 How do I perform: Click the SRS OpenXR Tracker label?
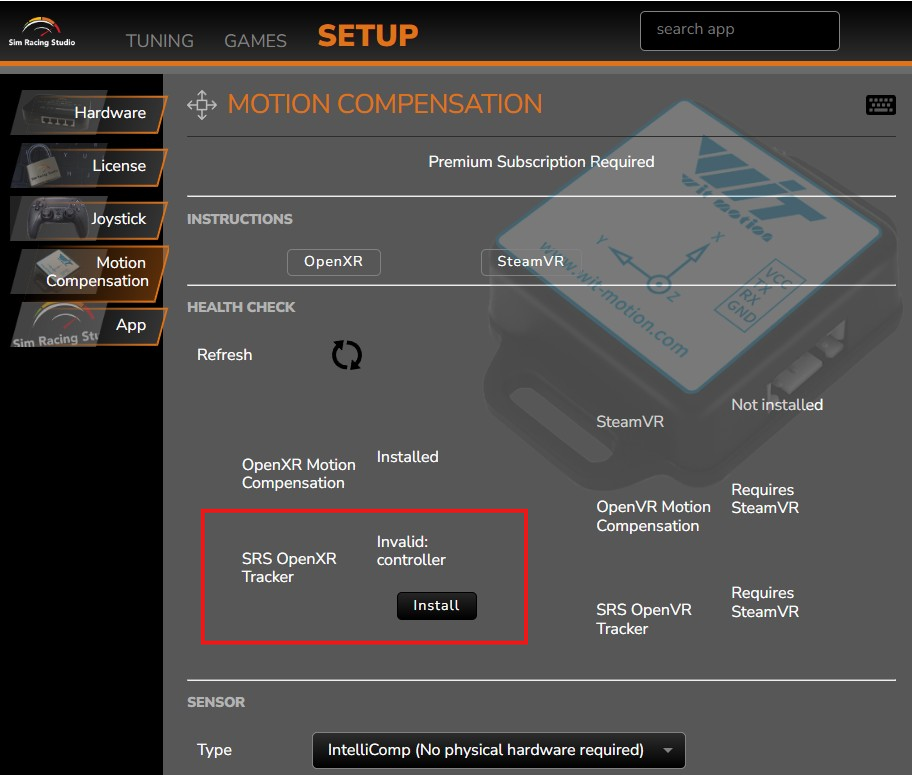point(289,567)
